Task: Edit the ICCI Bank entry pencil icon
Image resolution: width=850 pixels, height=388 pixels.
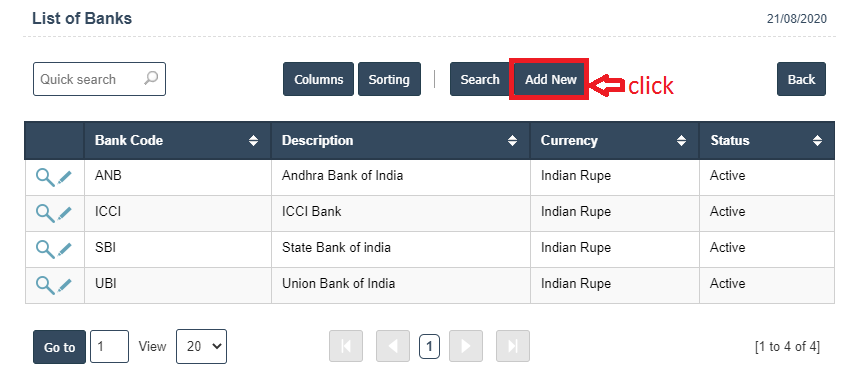Action: tap(65, 212)
